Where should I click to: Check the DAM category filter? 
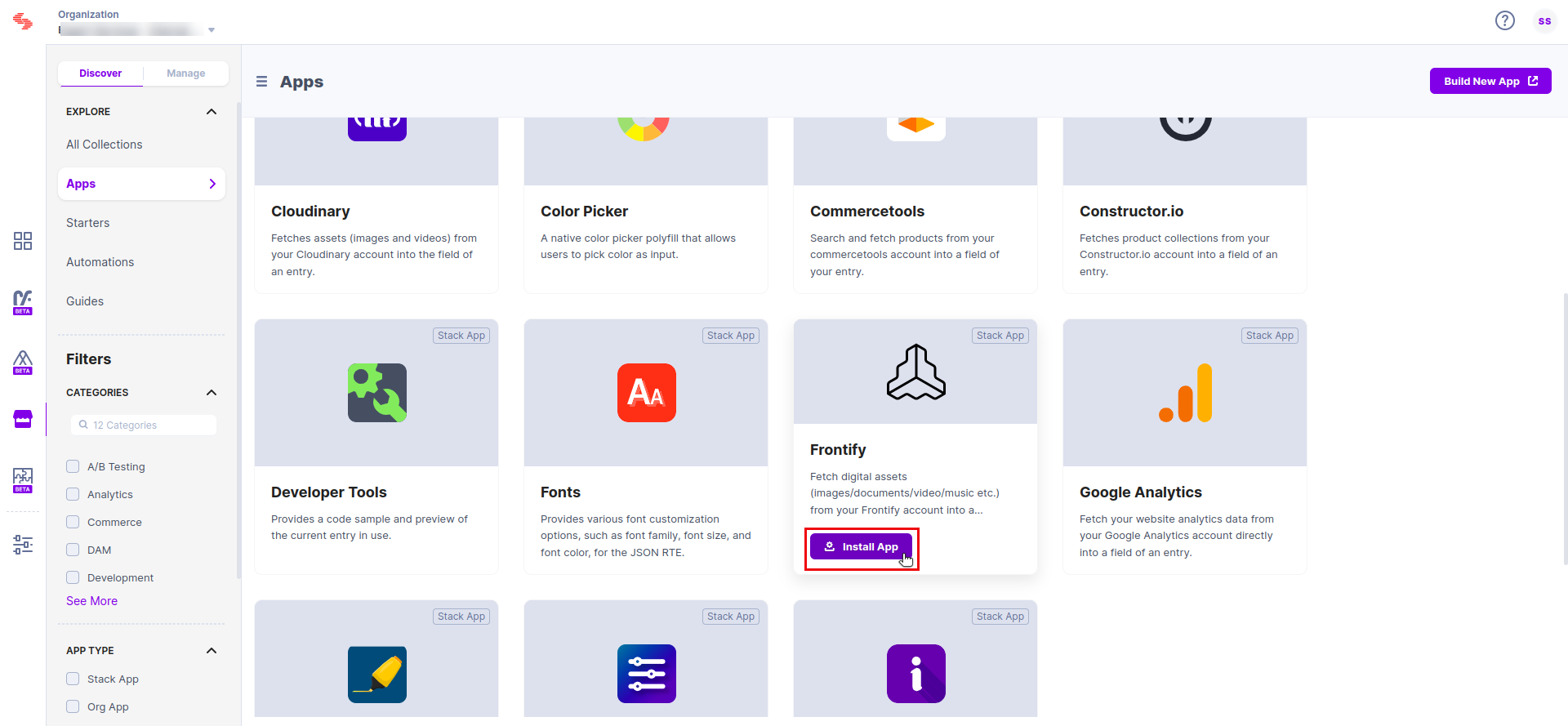tap(73, 550)
